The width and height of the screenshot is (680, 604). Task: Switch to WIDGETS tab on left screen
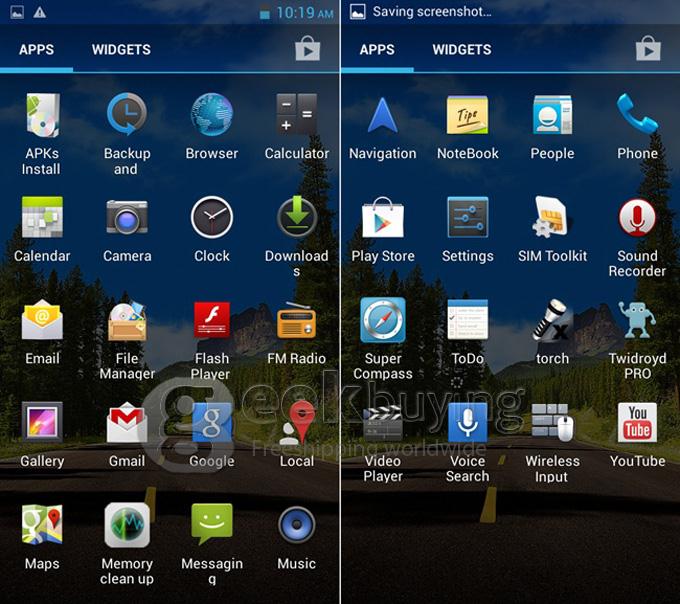click(121, 49)
